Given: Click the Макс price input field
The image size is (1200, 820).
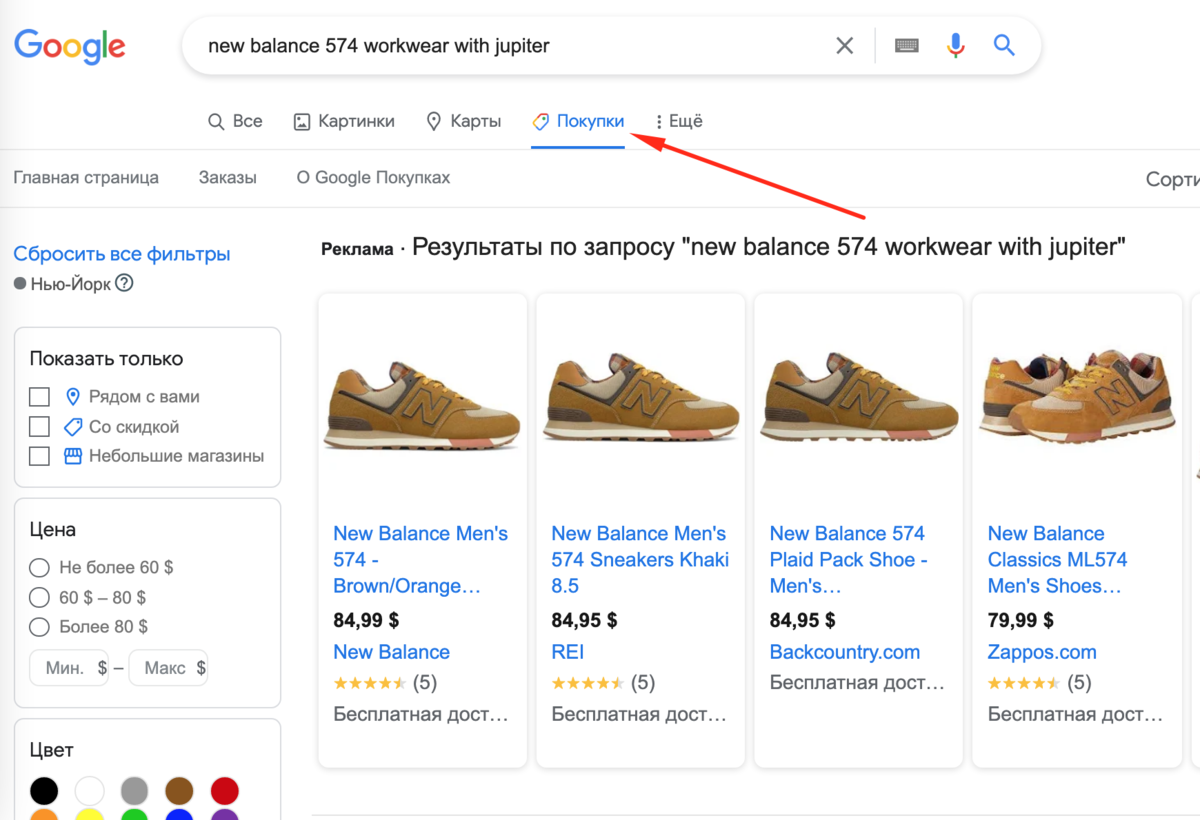Looking at the screenshot, I should 168,667.
